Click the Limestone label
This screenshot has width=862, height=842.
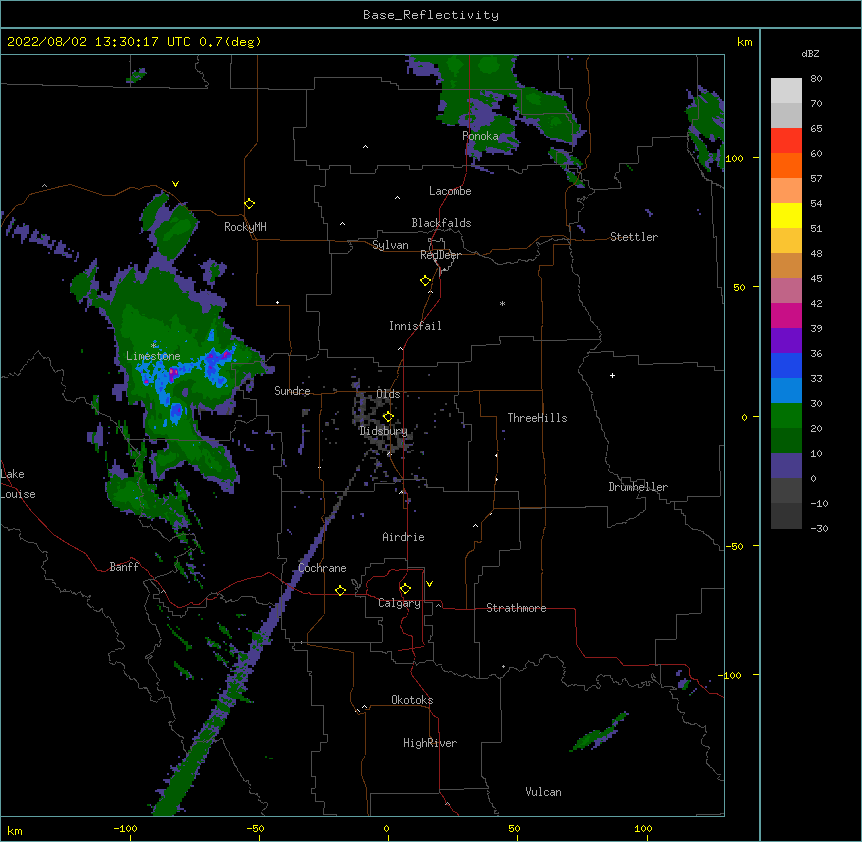click(x=153, y=356)
